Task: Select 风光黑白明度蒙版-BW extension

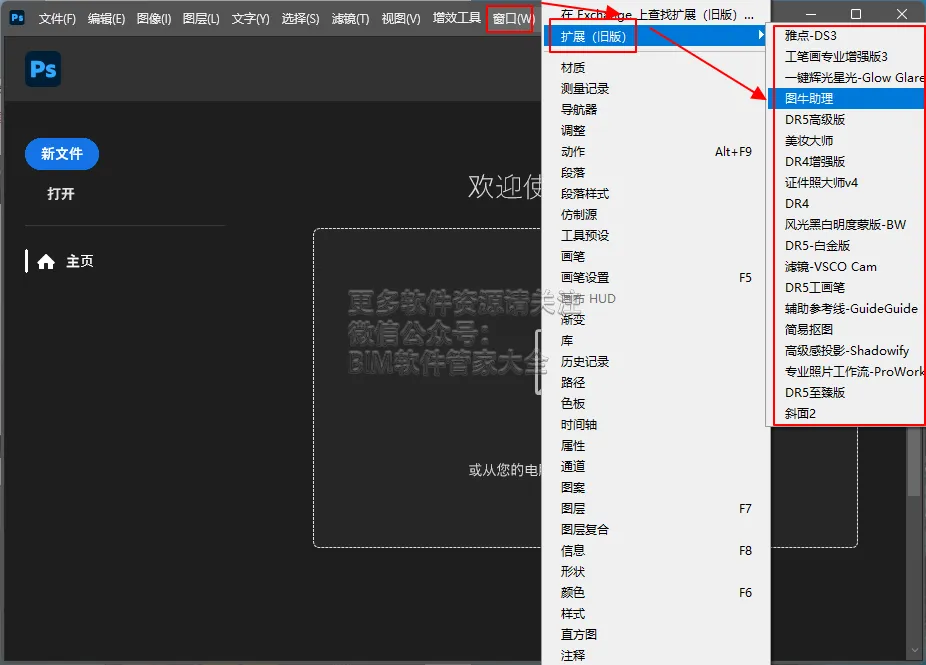Action: click(x=847, y=225)
